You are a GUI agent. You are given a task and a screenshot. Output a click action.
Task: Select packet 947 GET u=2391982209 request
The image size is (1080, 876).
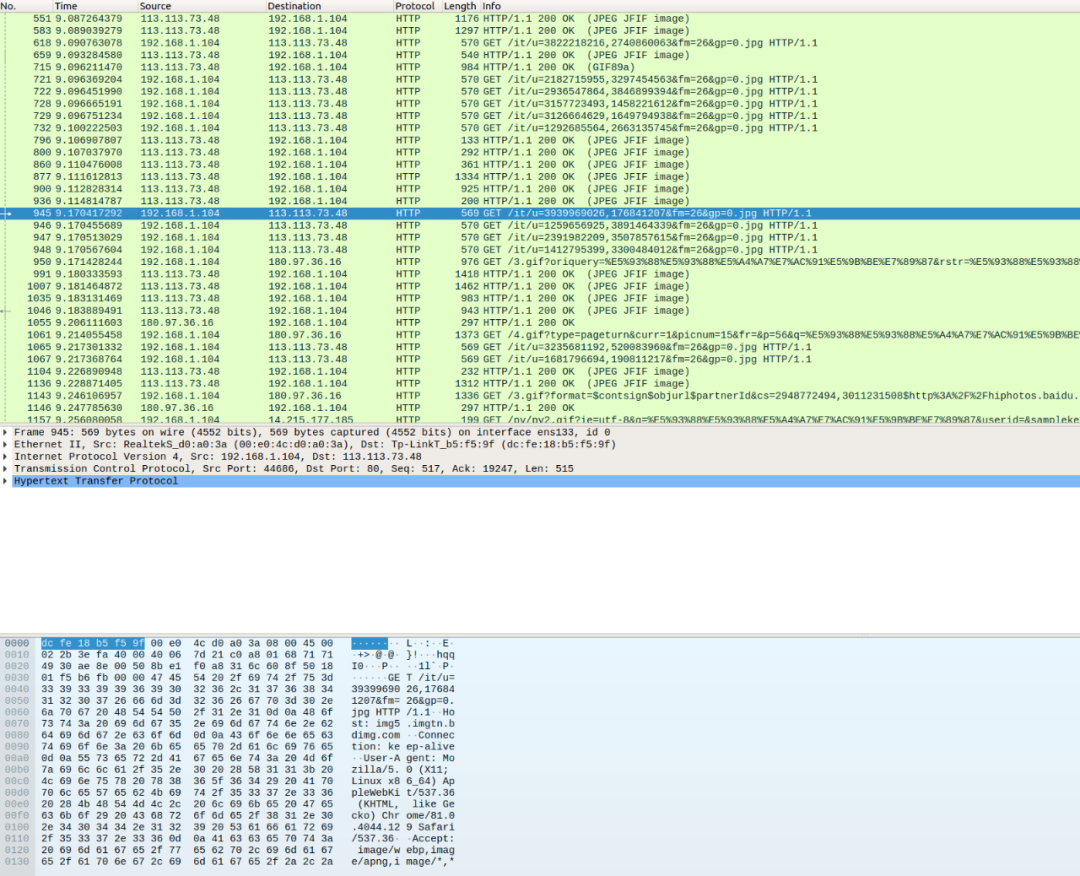point(540,238)
